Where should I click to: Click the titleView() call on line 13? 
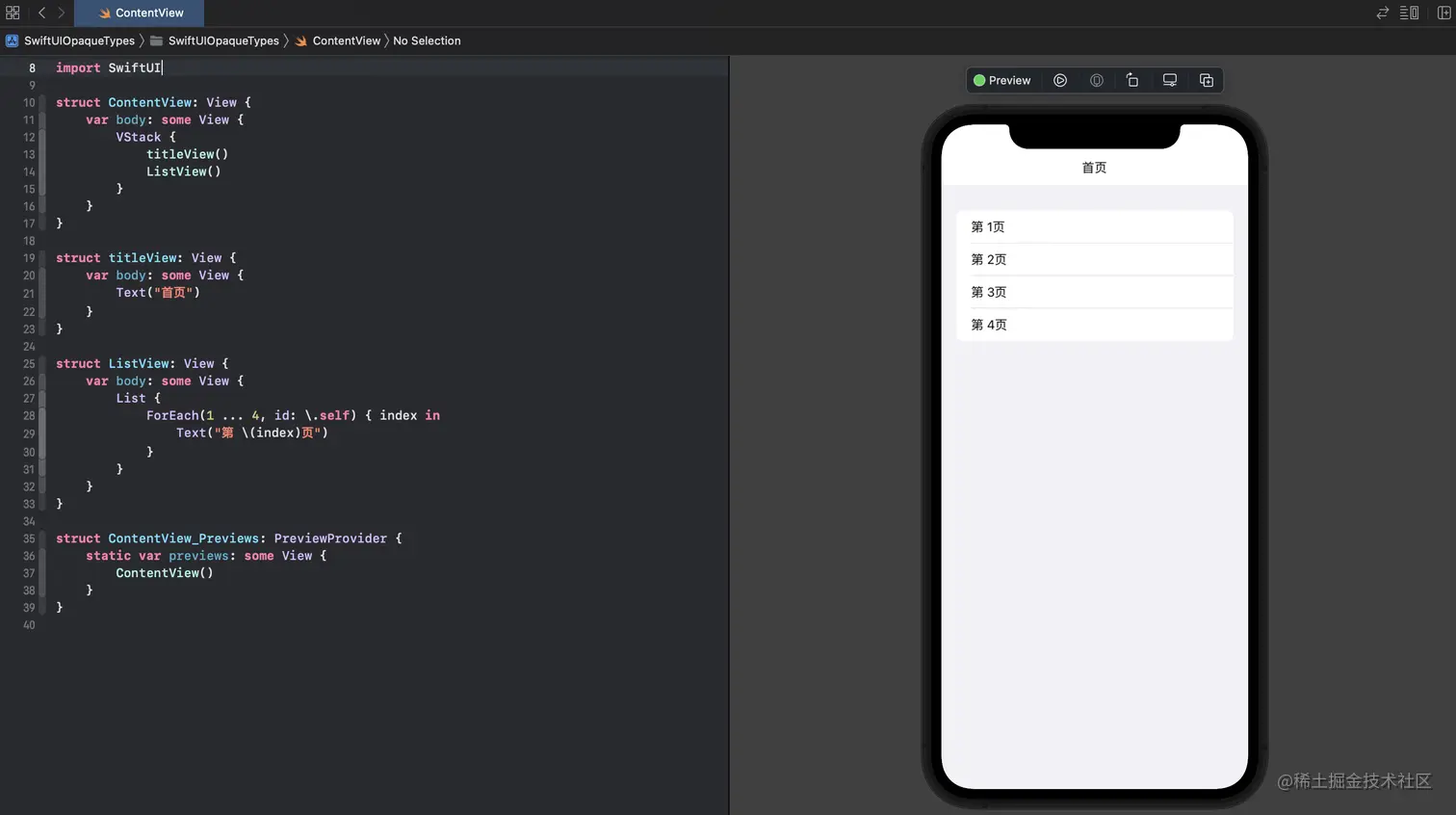[187, 154]
